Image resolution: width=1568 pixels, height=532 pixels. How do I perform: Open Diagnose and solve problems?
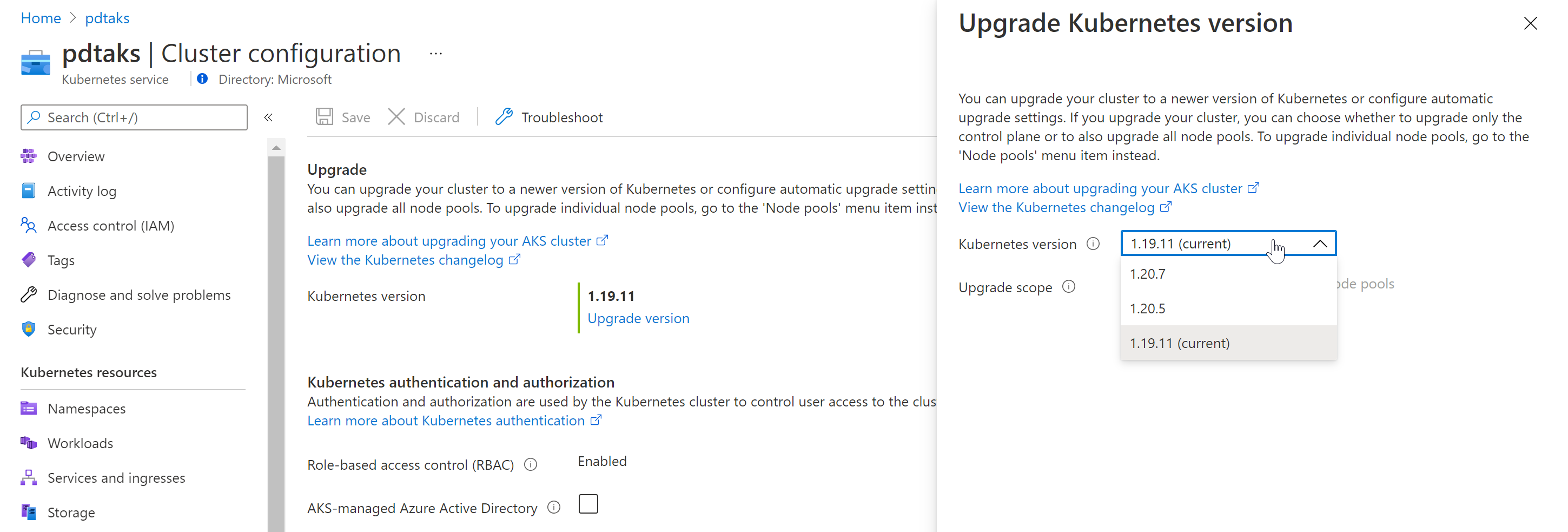click(139, 295)
